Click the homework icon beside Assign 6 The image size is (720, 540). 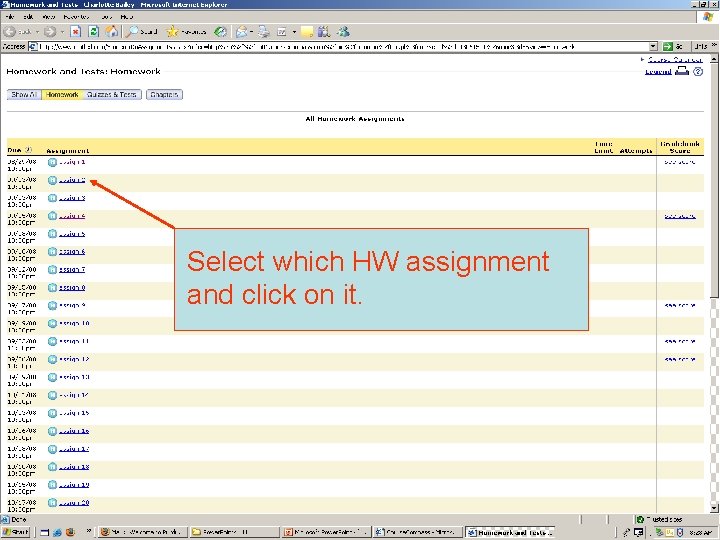tap(52, 252)
